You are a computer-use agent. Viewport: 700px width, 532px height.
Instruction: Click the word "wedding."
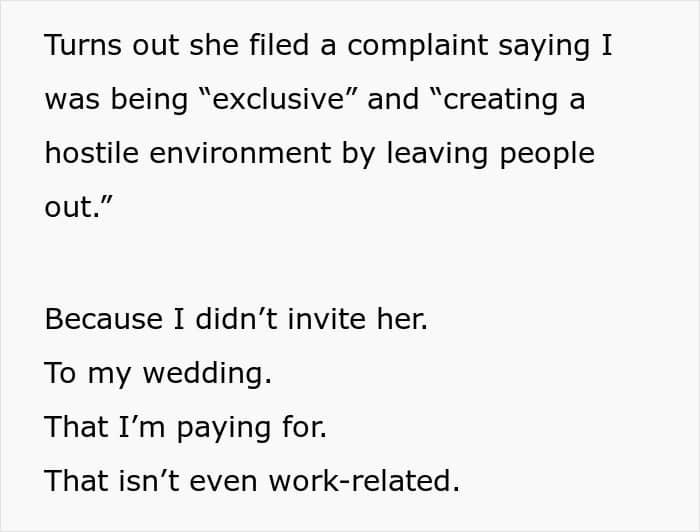pyautogui.click(x=207, y=373)
